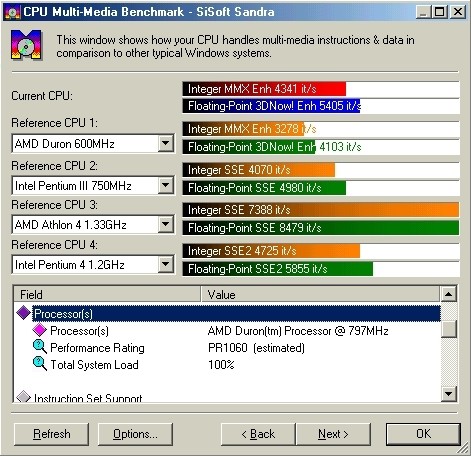Image resolution: width=471 pixels, height=456 pixels.
Task: Click the Back button
Action: [258, 434]
